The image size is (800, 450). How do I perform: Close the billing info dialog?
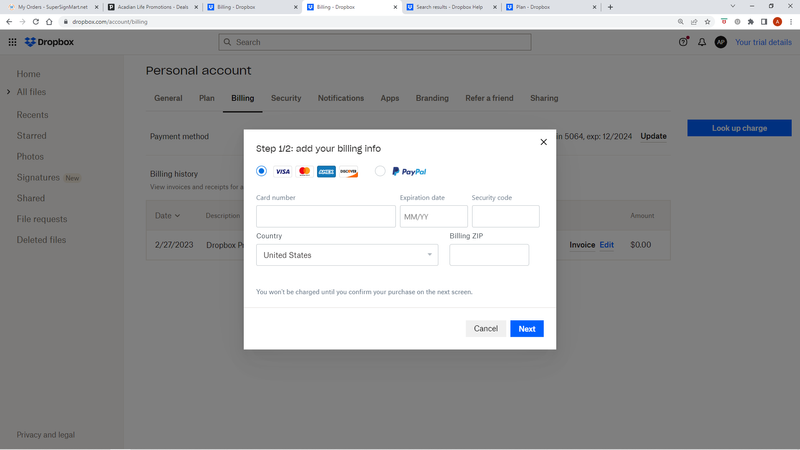point(543,142)
